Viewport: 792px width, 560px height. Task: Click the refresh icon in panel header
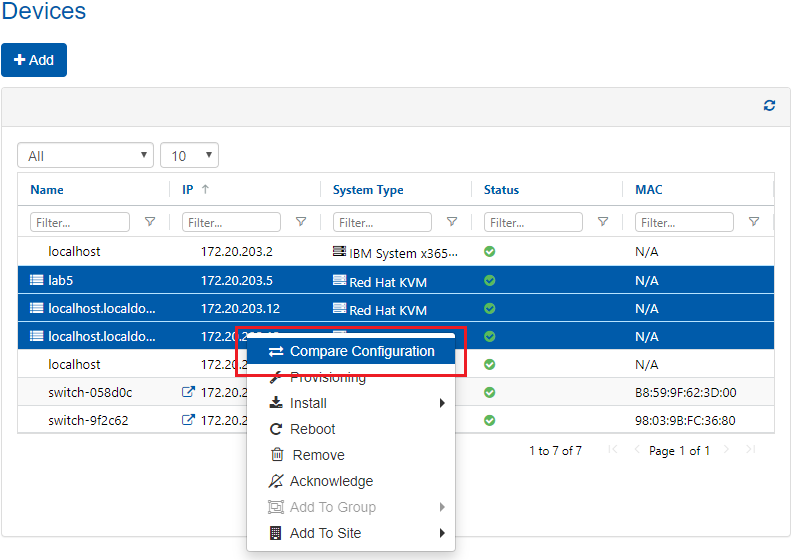coord(769,106)
